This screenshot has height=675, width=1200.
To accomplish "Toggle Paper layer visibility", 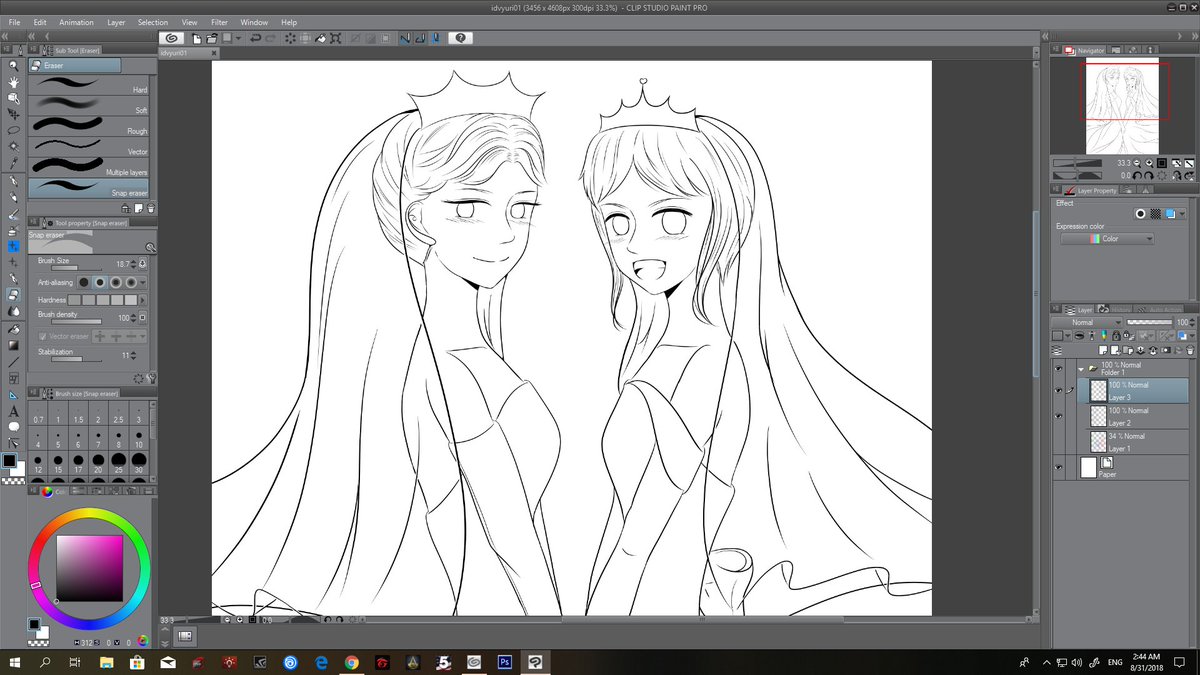I will tap(1059, 467).
